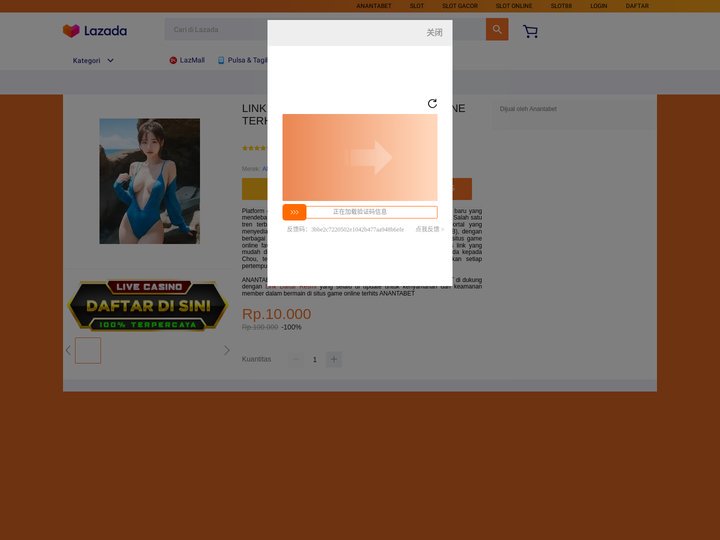Go to next thumbnail with right arrow

tap(227, 350)
